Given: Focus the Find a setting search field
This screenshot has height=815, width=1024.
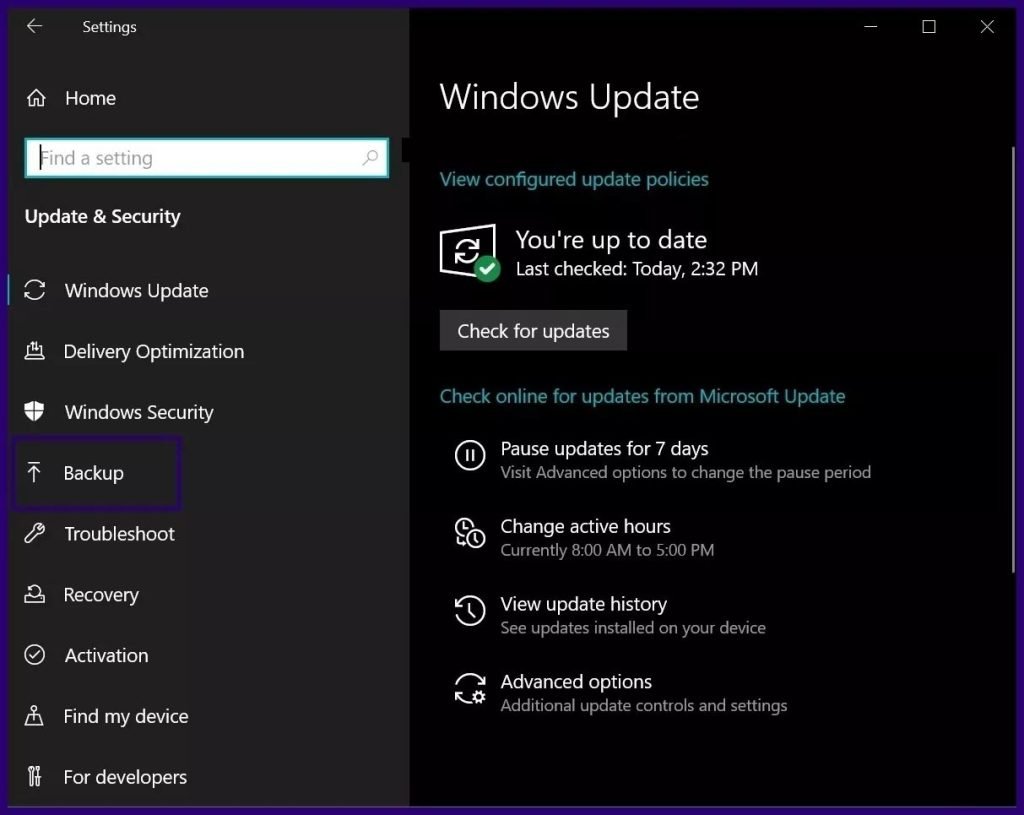Looking at the screenshot, I should (206, 157).
